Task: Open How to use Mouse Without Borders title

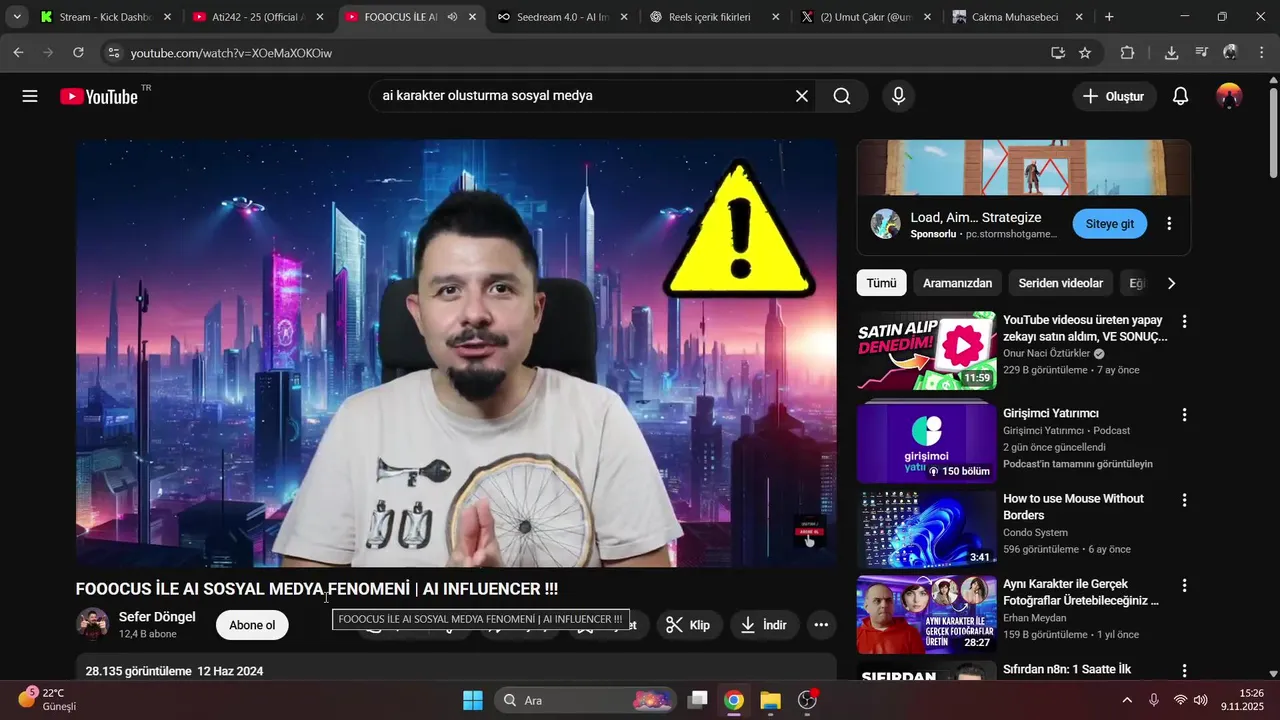Action: click(1073, 507)
